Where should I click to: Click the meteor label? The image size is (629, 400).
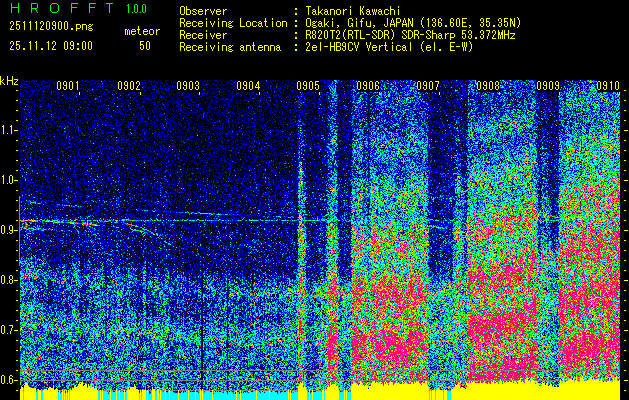tap(142, 31)
